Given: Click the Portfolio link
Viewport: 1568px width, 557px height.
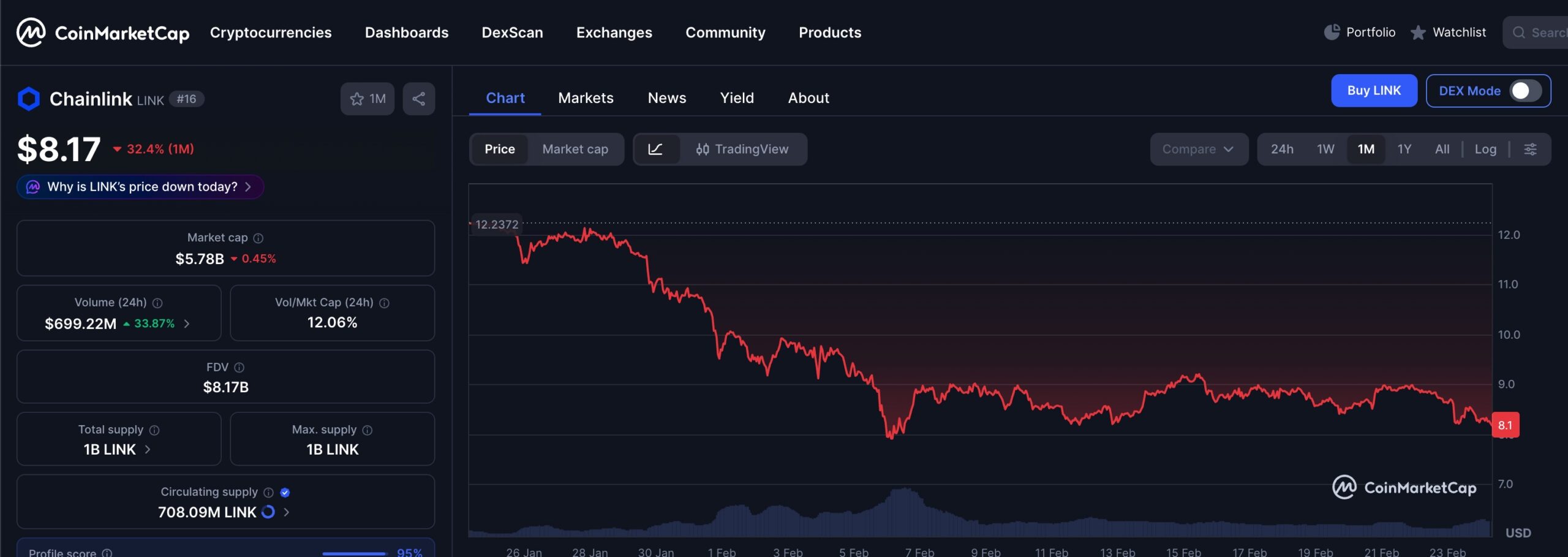Looking at the screenshot, I should click(x=1371, y=32).
